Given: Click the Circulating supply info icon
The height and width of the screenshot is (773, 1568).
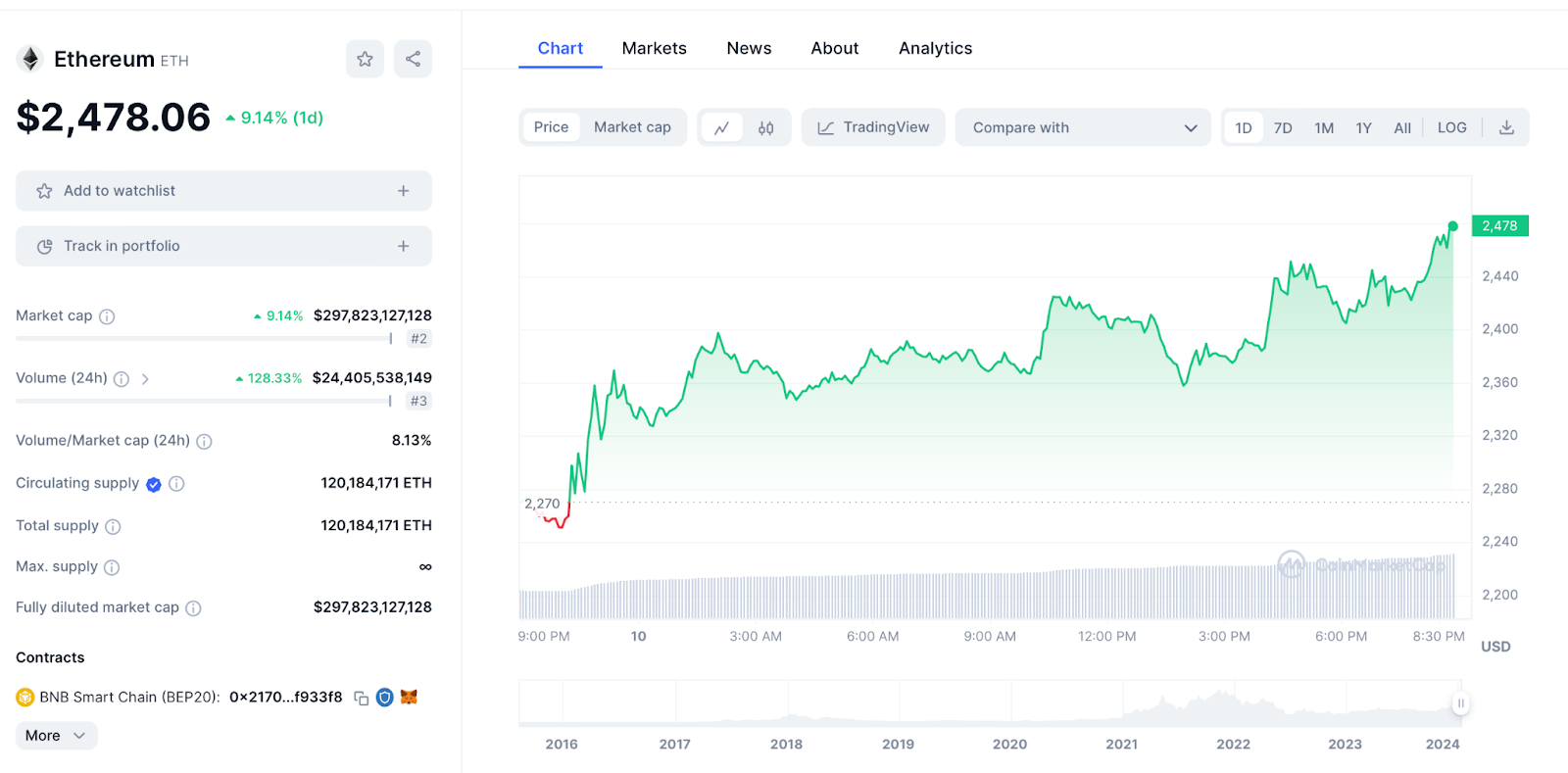Looking at the screenshot, I should coord(176,484).
